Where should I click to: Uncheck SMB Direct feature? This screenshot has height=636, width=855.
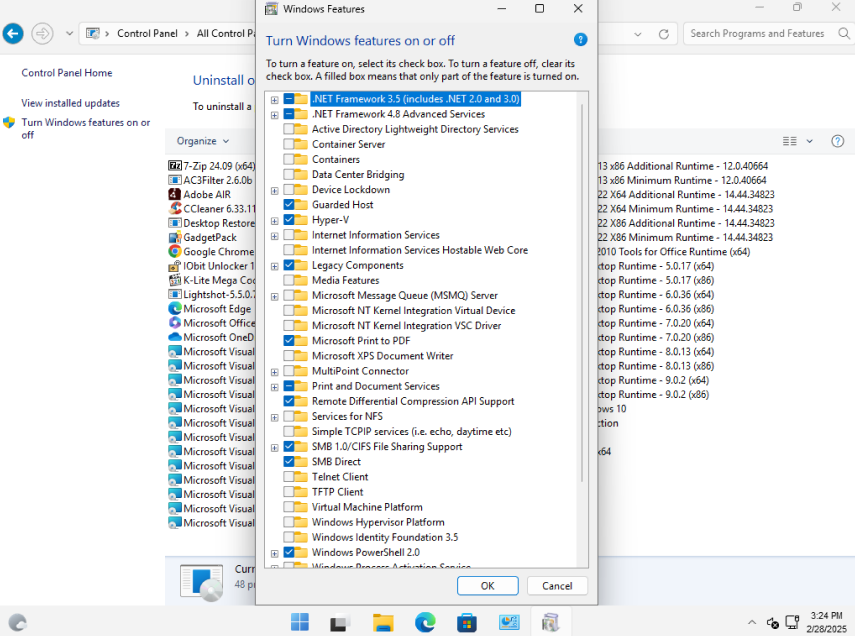288,461
